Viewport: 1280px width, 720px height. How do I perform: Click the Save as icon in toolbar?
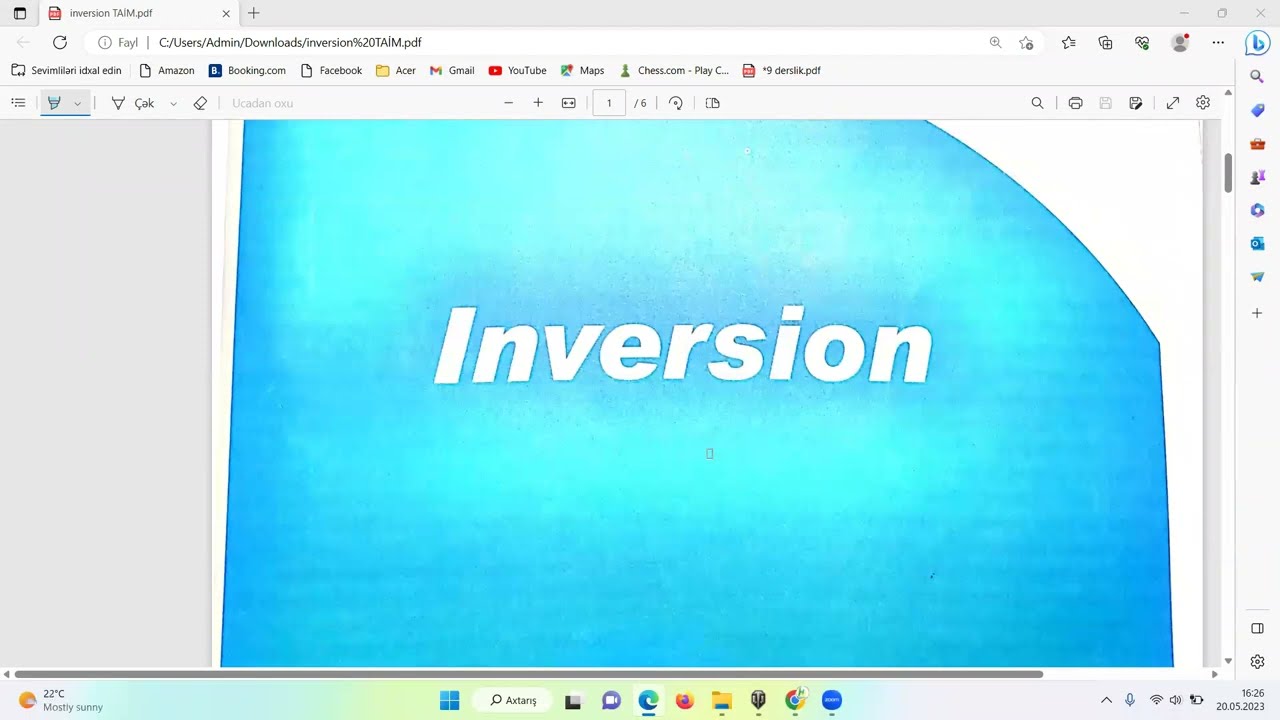coord(1136,103)
